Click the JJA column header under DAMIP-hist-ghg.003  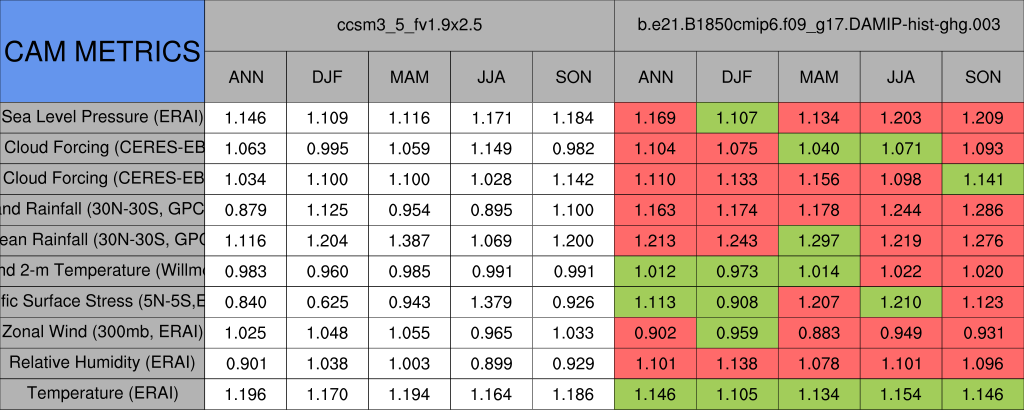901,76
